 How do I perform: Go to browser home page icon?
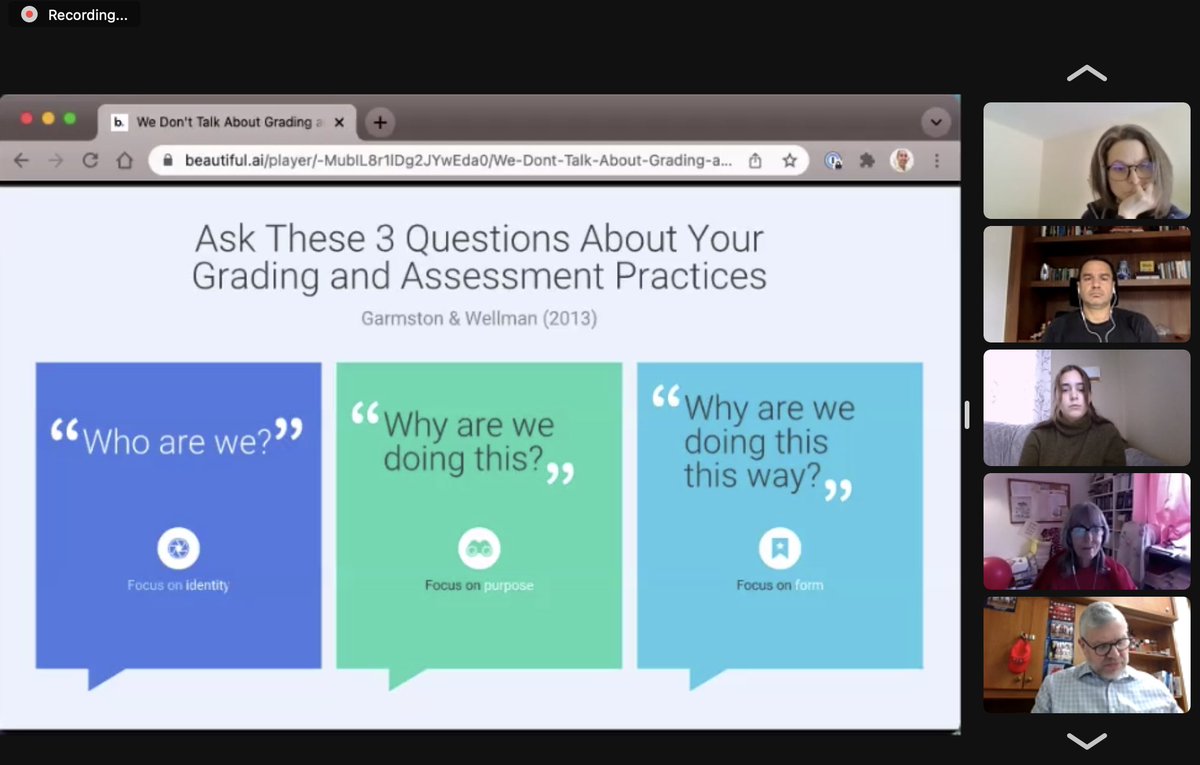pos(124,160)
